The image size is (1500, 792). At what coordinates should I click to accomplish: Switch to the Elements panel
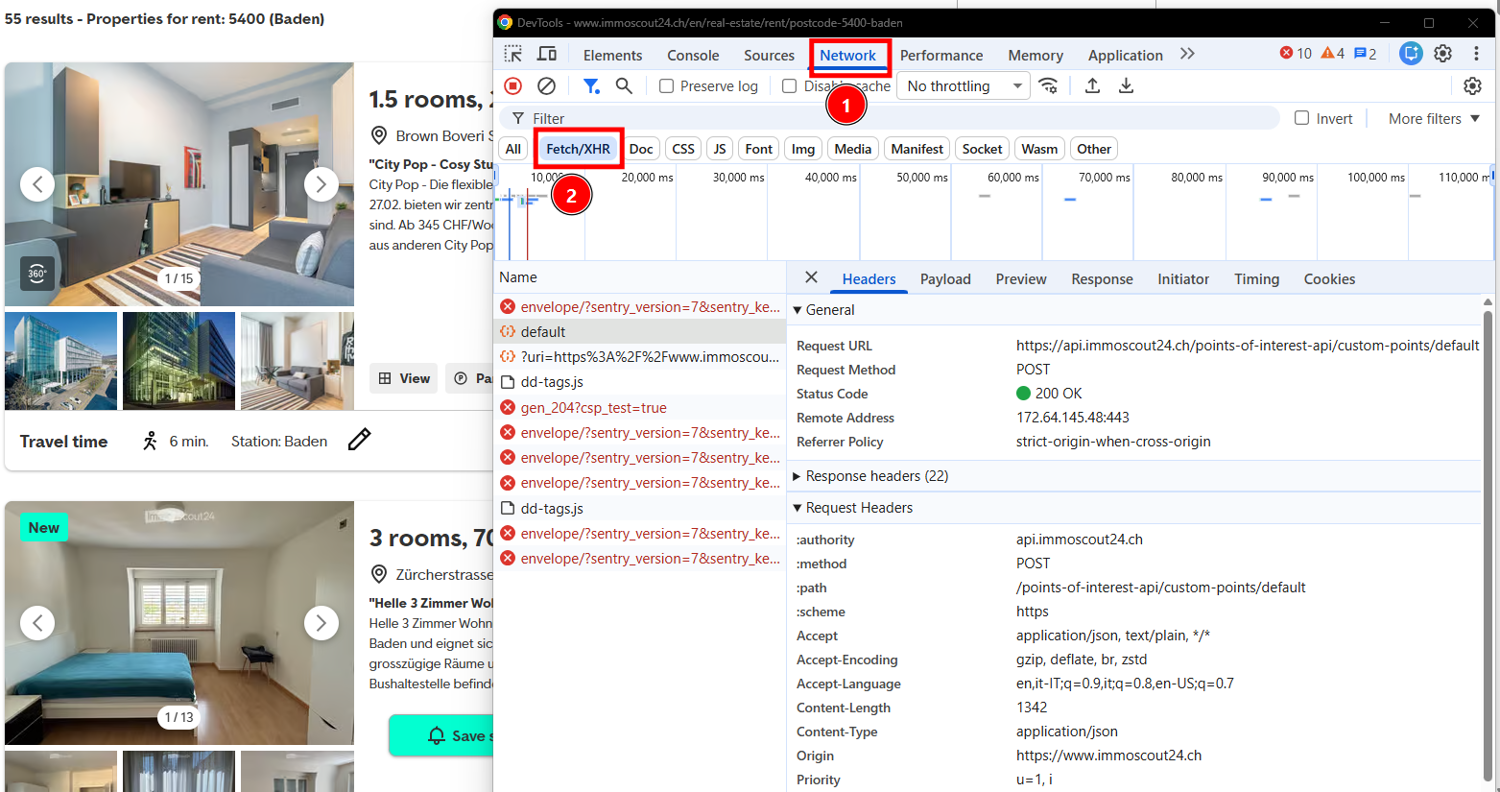pos(613,55)
